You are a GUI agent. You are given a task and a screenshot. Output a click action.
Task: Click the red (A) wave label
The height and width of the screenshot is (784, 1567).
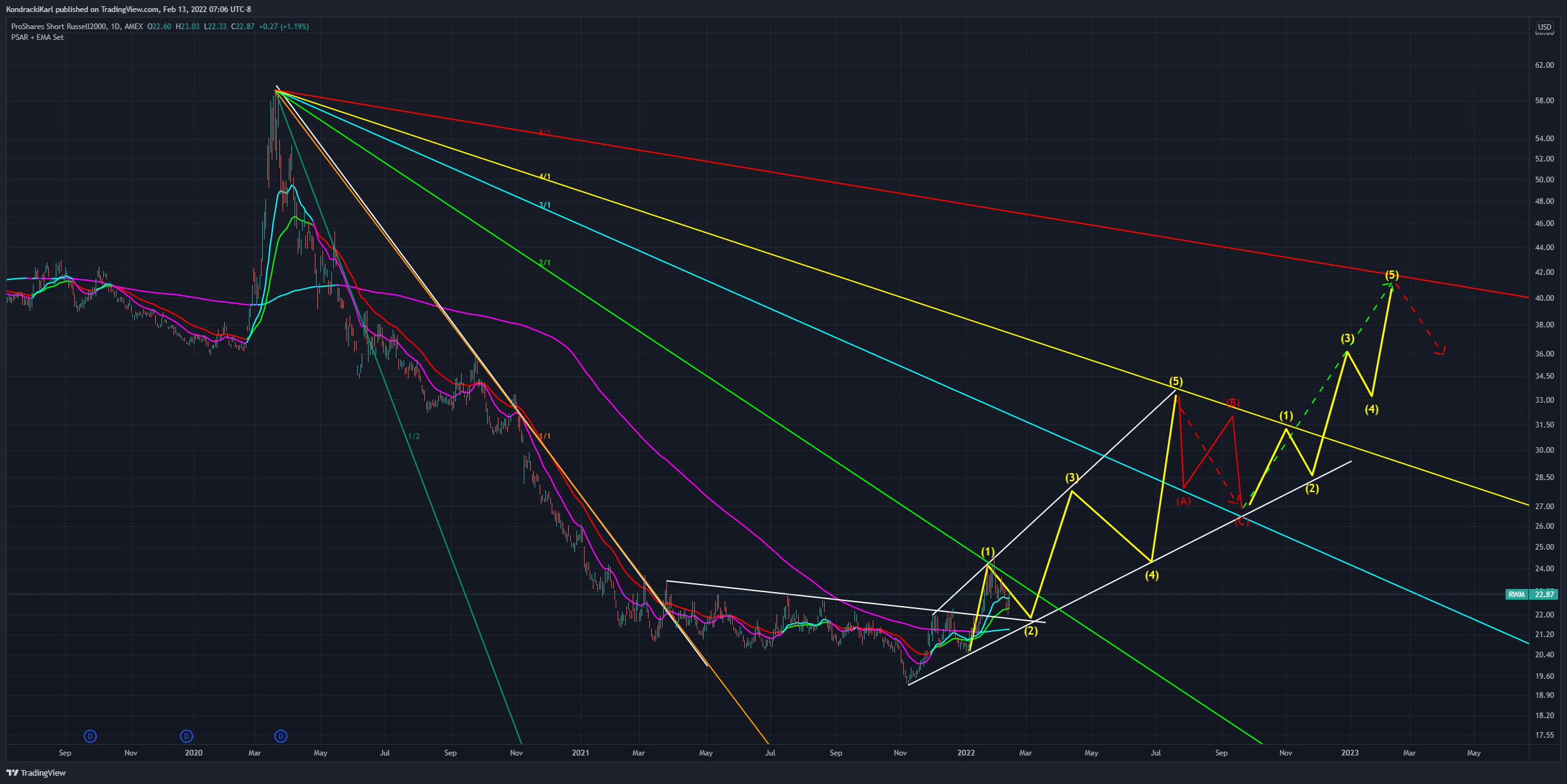[x=1183, y=502]
